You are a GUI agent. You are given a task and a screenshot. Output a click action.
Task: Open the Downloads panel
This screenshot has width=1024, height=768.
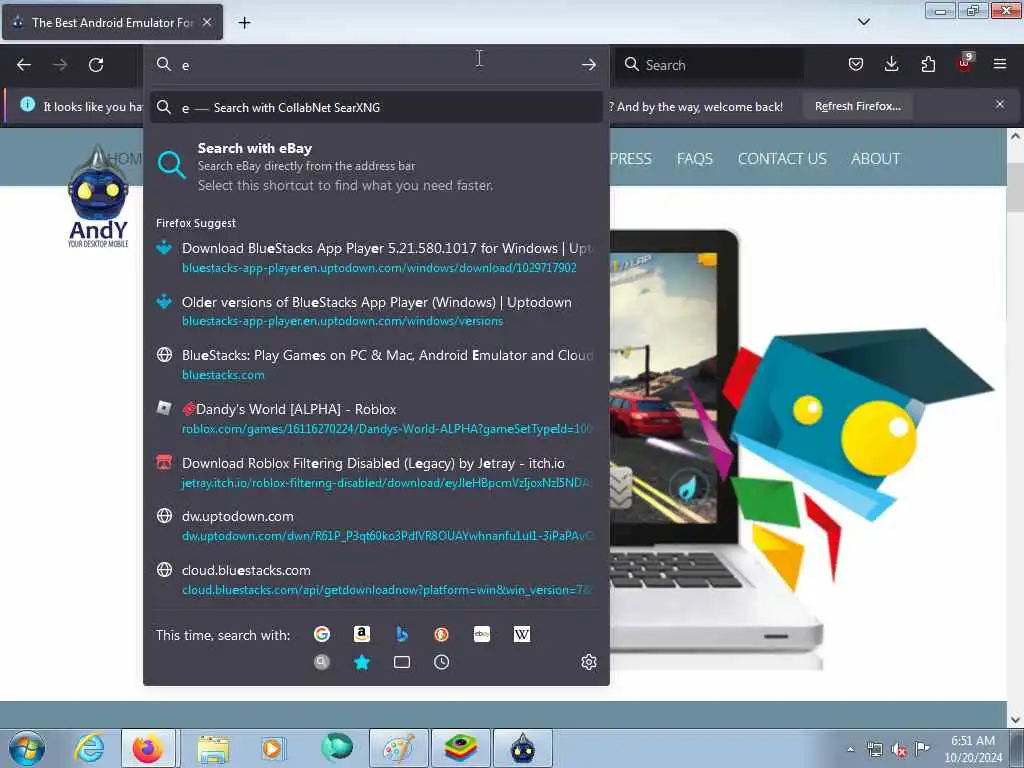891,64
